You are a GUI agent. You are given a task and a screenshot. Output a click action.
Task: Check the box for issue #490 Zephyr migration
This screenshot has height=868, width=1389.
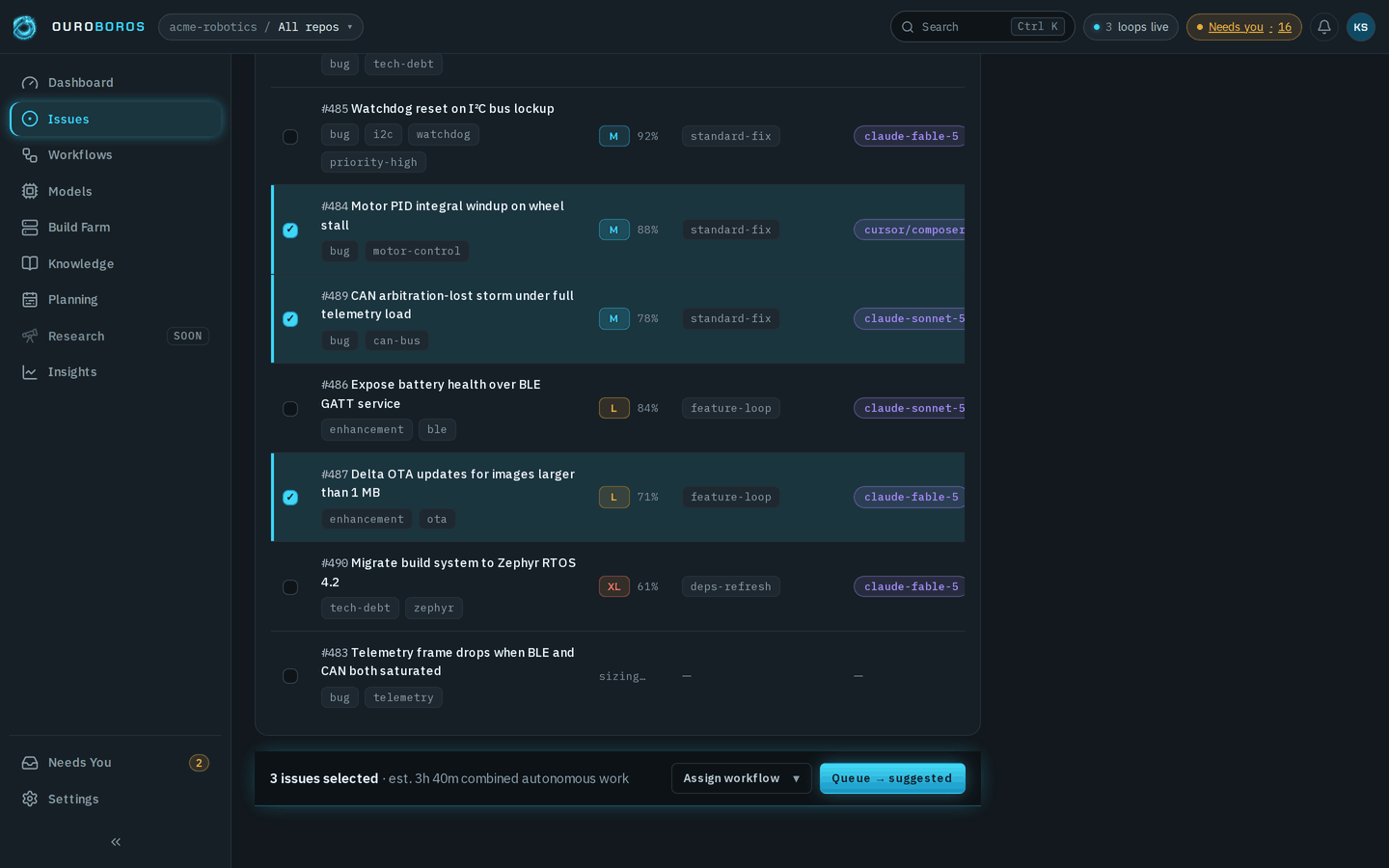click(290, 587)
